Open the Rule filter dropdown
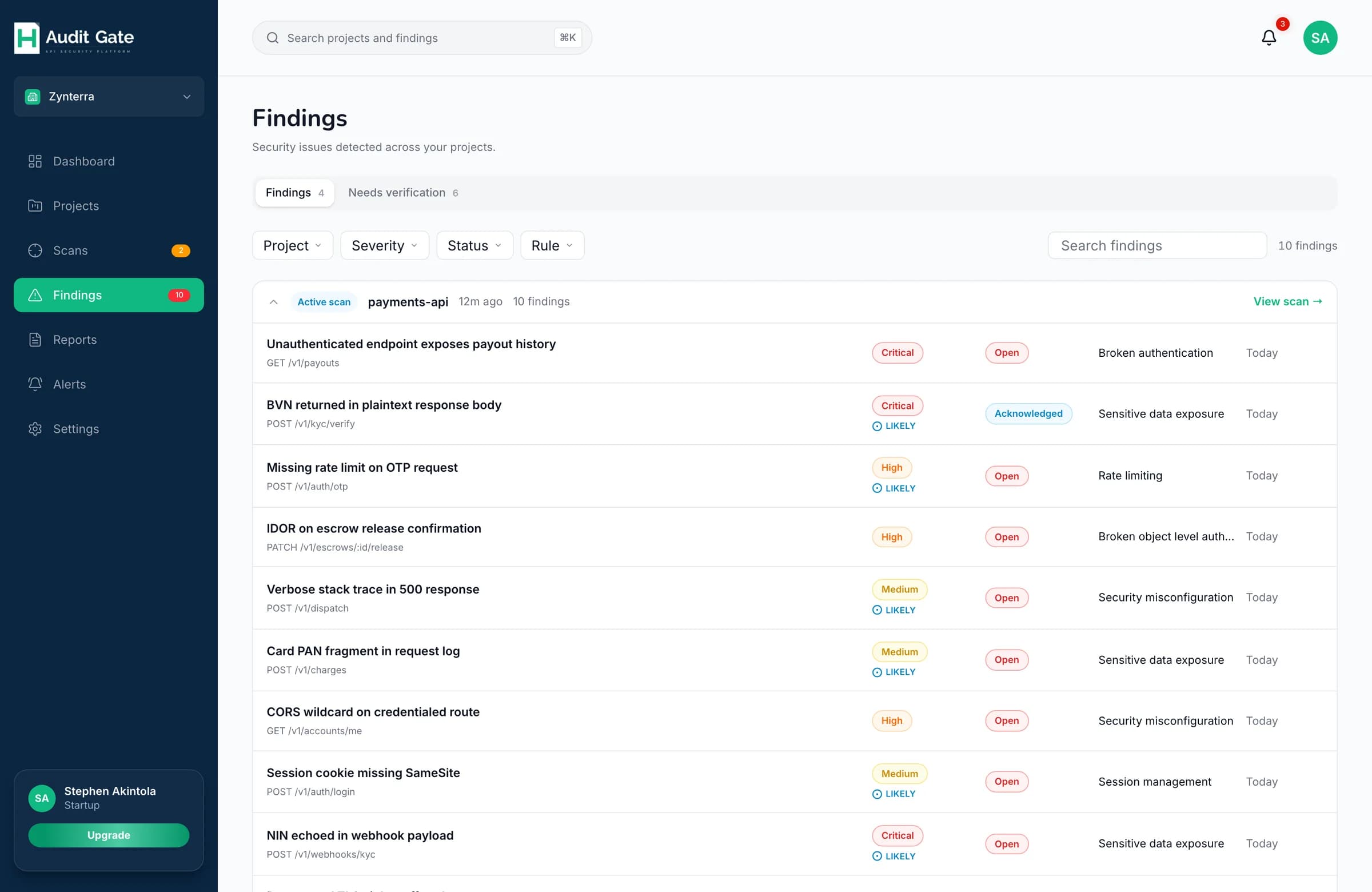Screen dimensions: 1372x892 pyautogui.click(x=552, y=246)
